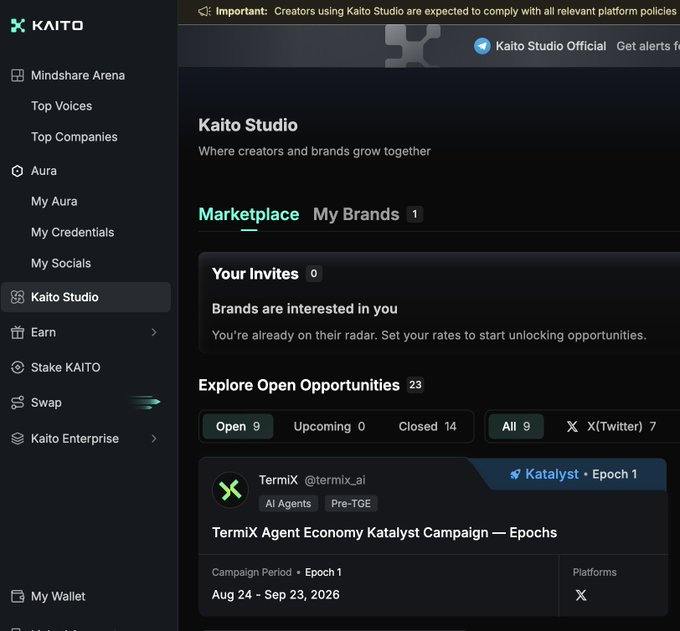
Task: Click the Aura hexagon icon
Action: [x=17, y=171]
